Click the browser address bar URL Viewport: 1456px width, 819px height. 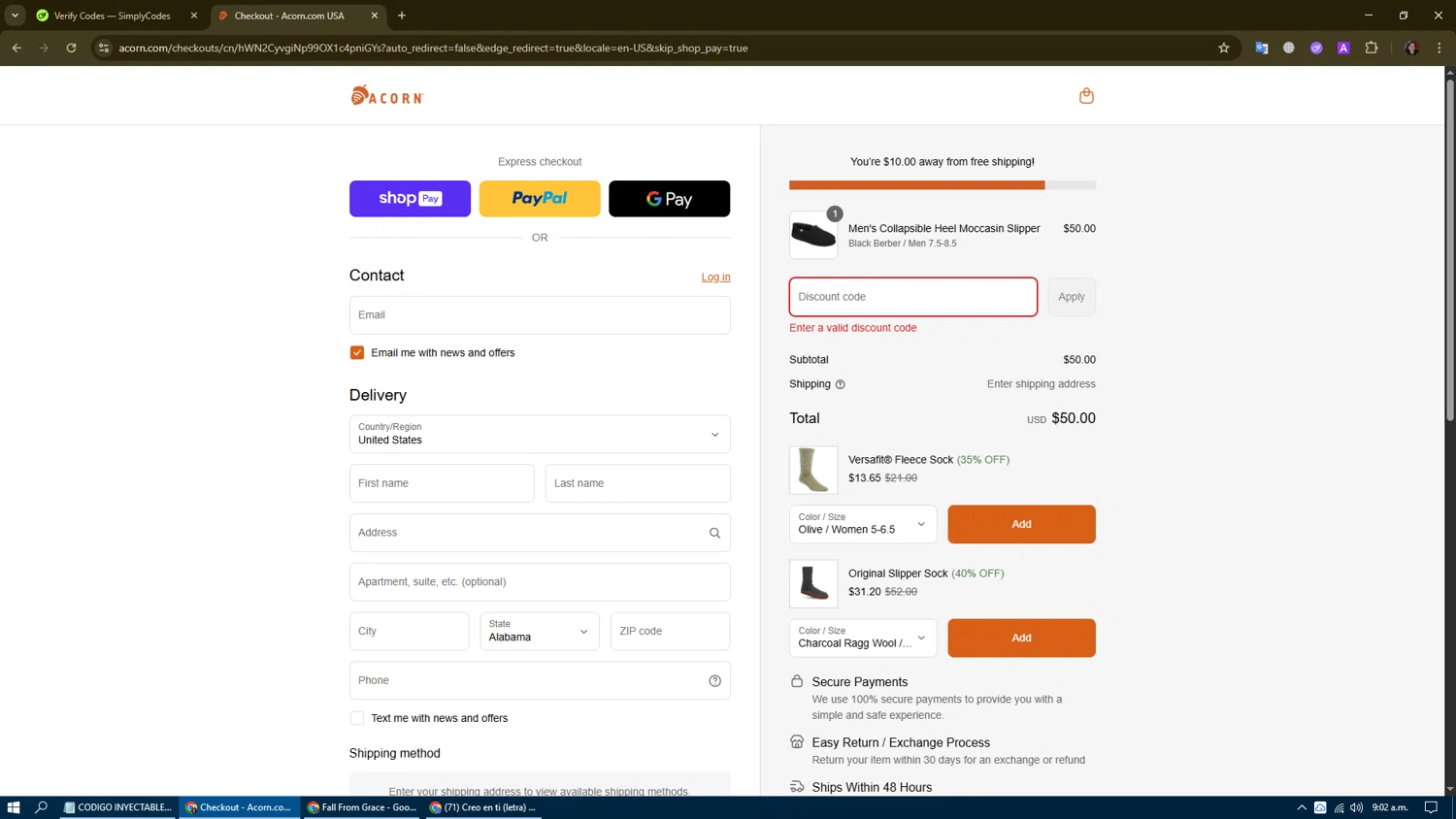point(433,48)
